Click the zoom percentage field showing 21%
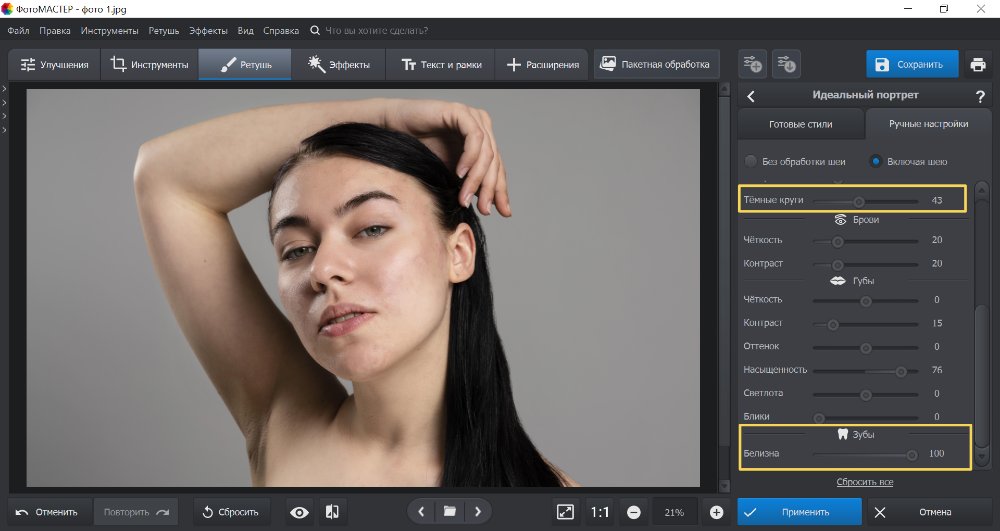This screenshot has height=531, width=1000. pyautogui.click(x=674, y=512)
